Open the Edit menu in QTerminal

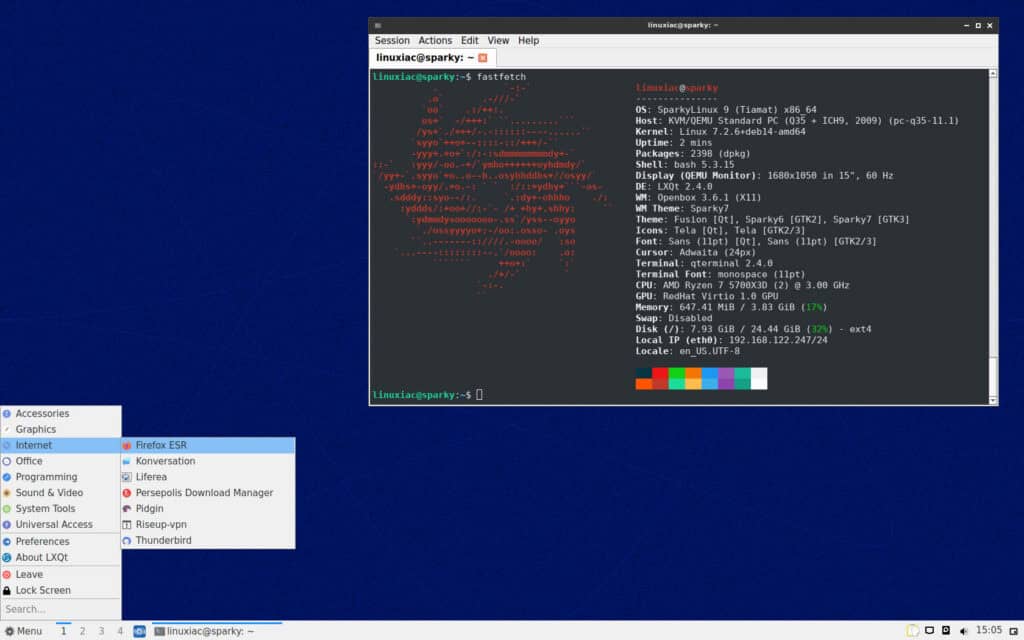470,40
